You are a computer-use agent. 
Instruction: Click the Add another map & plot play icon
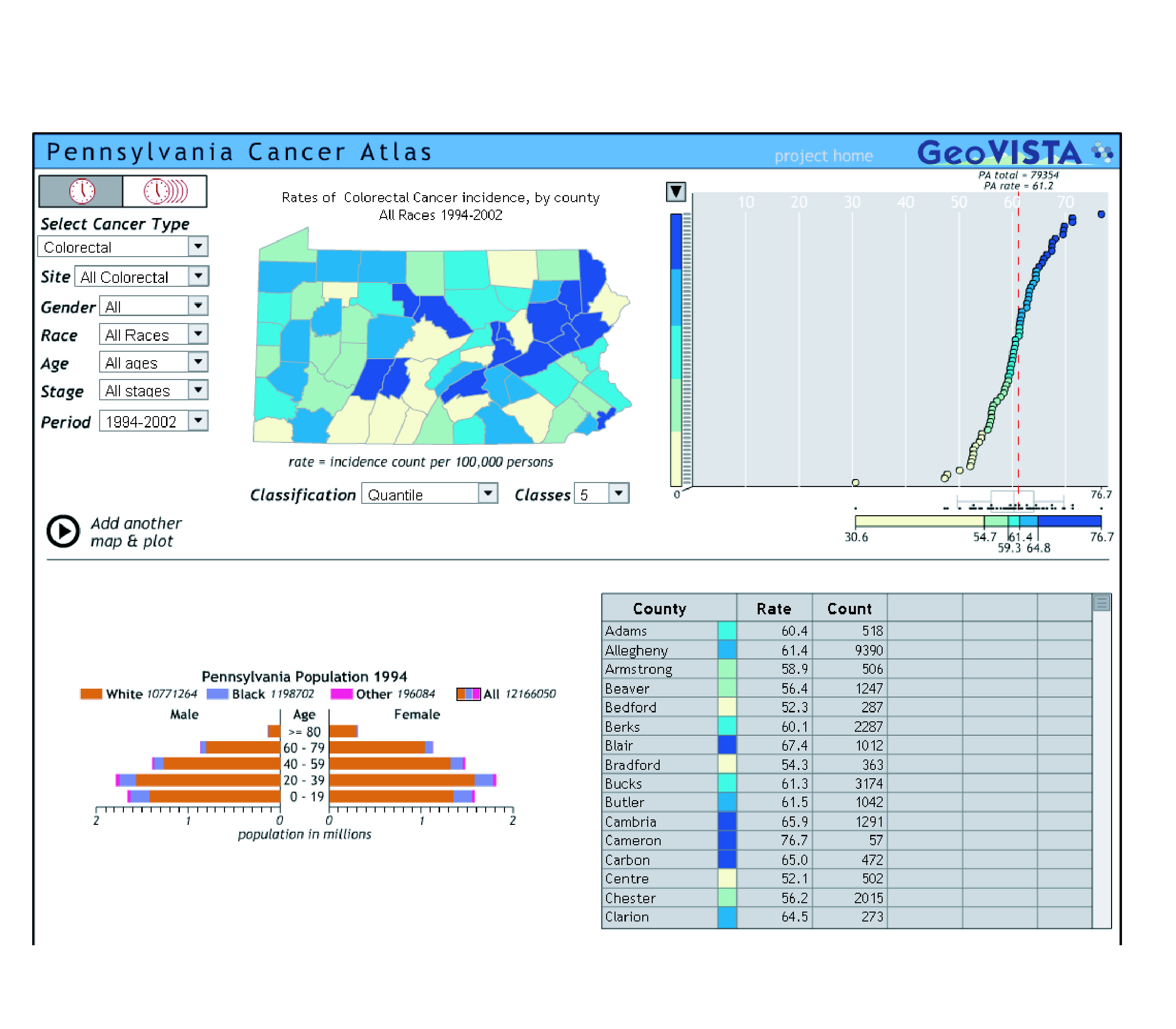(62, 531)
